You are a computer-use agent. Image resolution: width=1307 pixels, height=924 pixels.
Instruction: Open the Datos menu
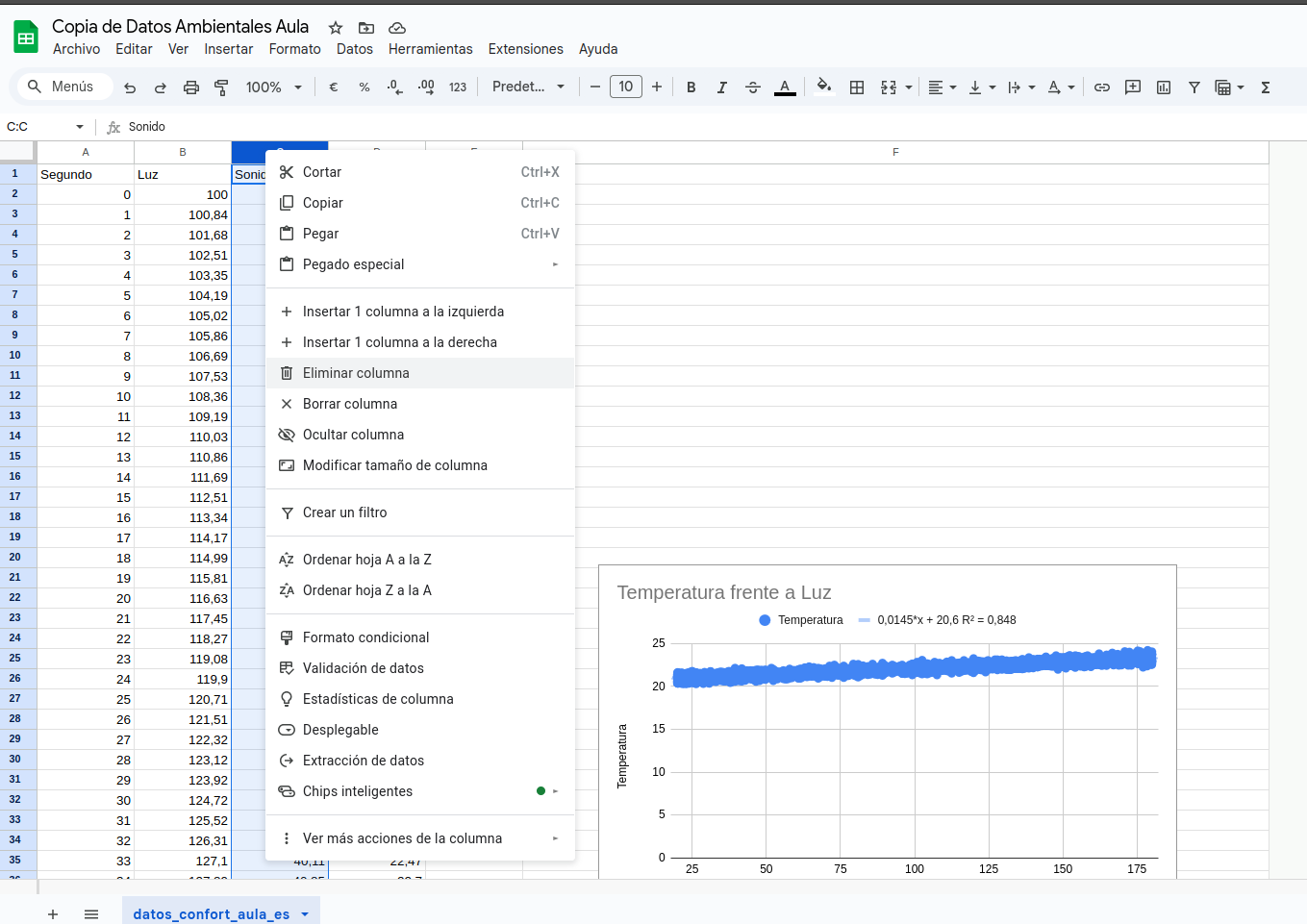[x=354, y=49]
